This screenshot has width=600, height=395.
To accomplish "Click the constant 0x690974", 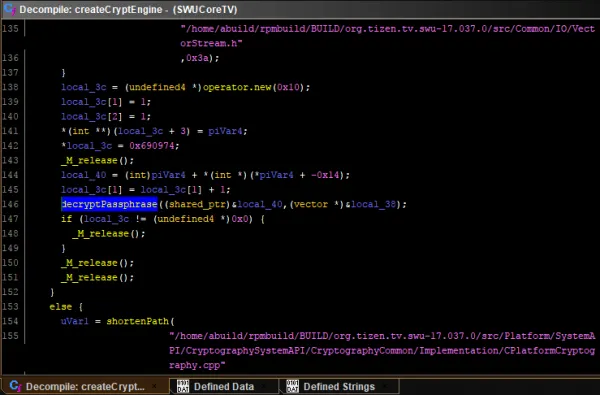I will 152,146.
